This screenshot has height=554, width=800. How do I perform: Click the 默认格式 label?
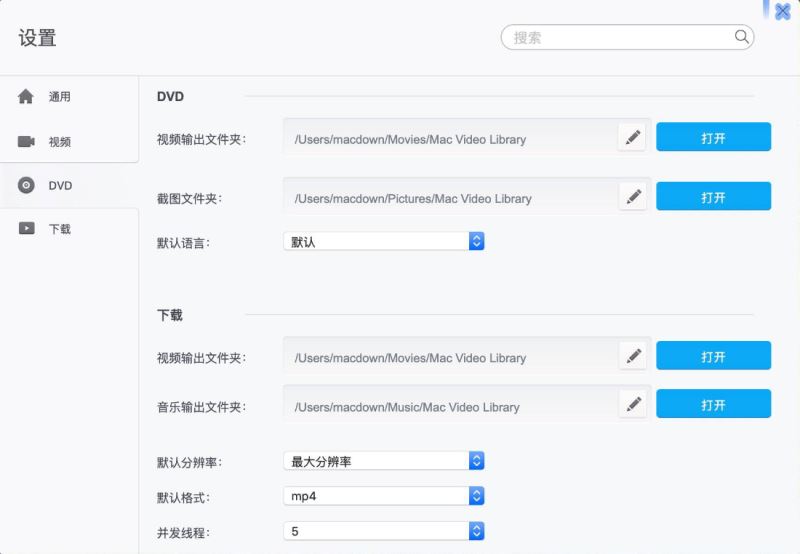tap(183, 497)
